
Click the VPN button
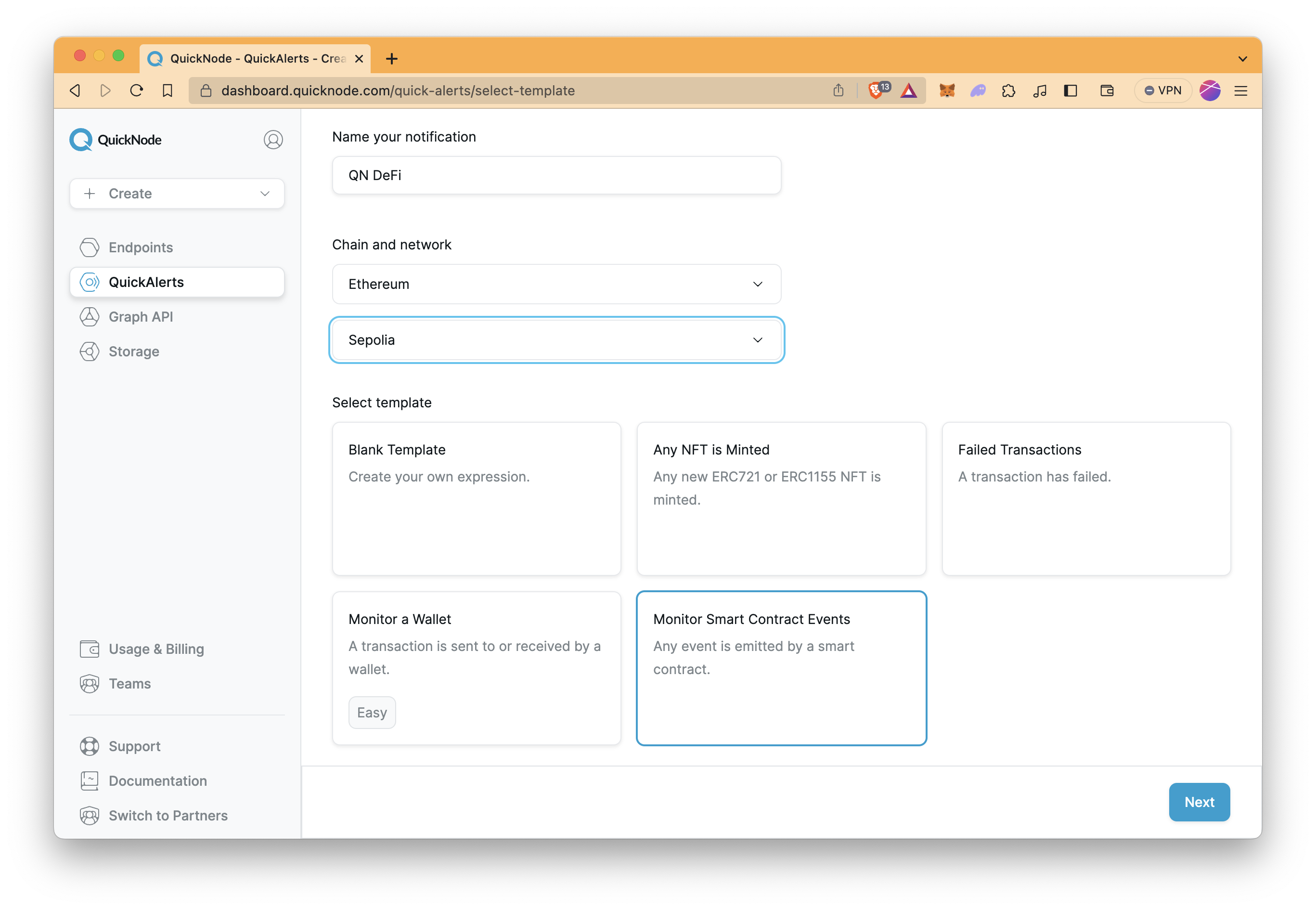point(1162,91)
